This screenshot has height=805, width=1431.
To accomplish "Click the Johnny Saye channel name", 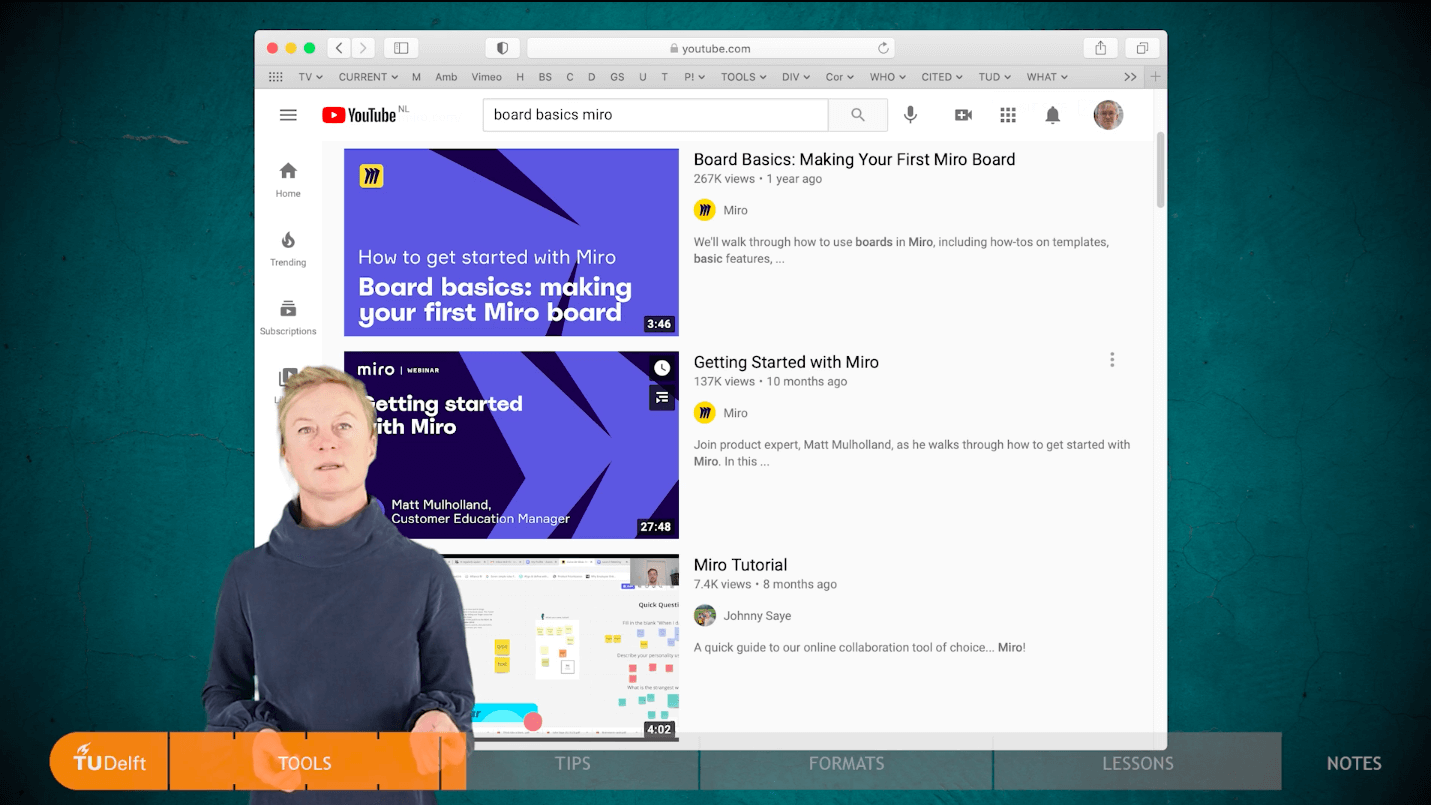I will click(x=757, y=616).
